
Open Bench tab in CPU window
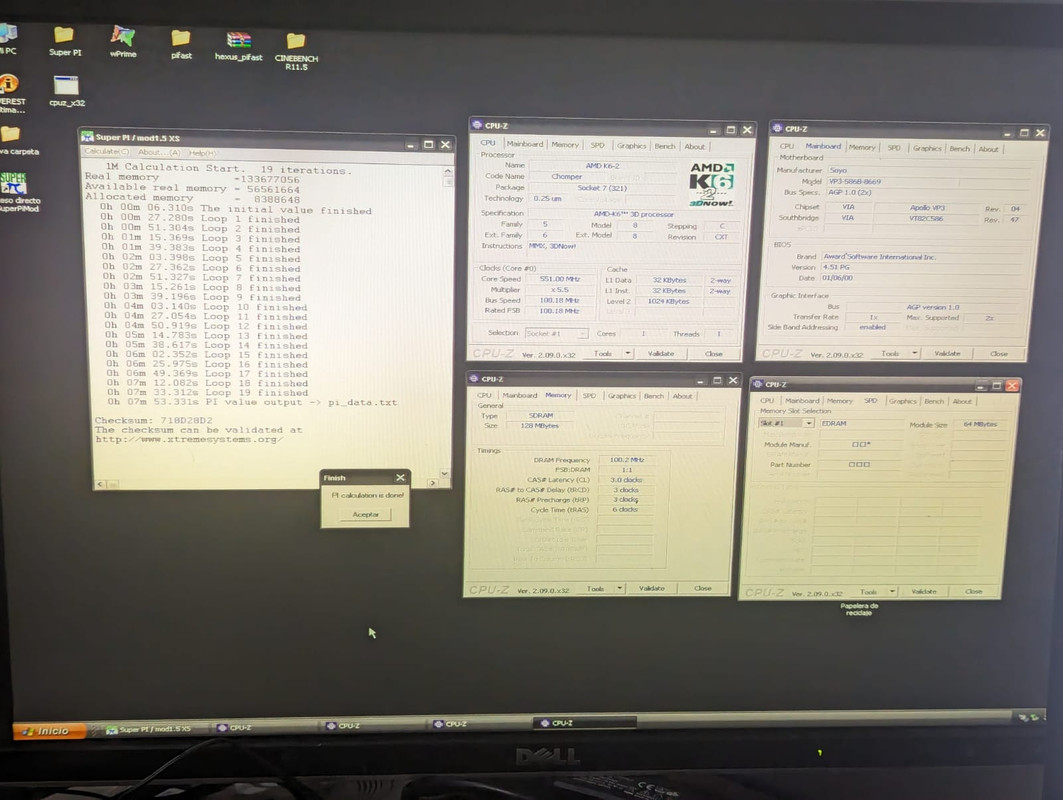tap(664, 146)
